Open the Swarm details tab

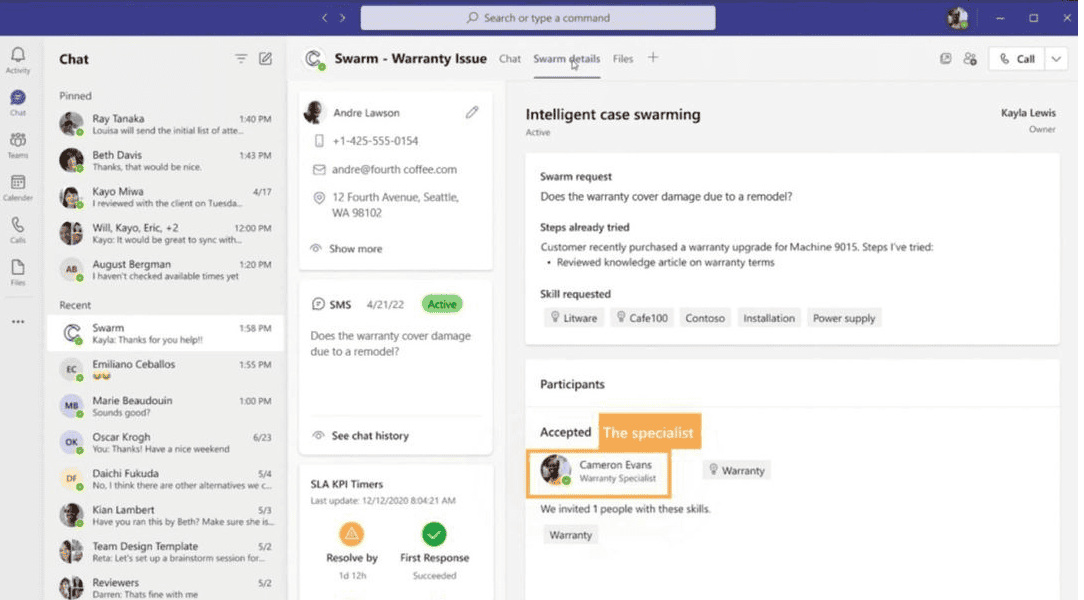point(566,59)
